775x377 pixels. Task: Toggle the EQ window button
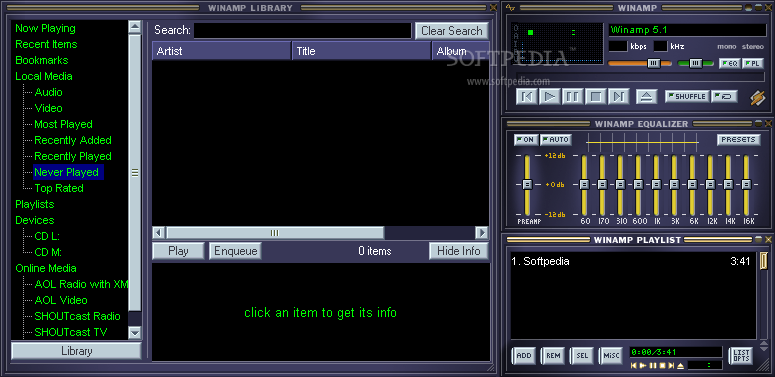pyautogui.click(x=730, y=63)
